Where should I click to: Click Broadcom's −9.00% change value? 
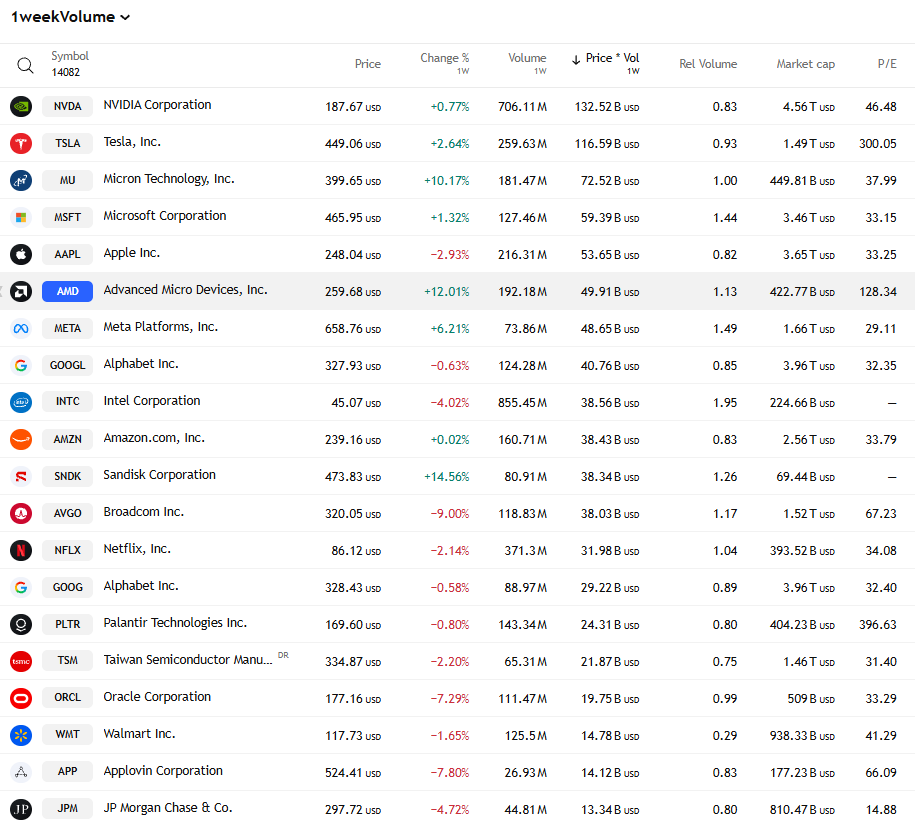click(450, 514)
